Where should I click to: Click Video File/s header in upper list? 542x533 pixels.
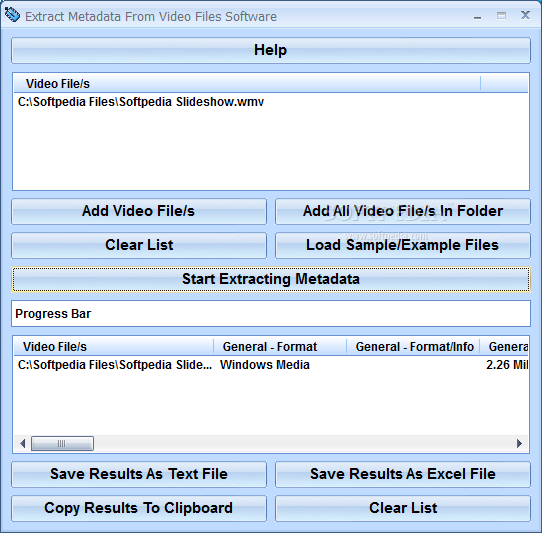coord(247,84)
